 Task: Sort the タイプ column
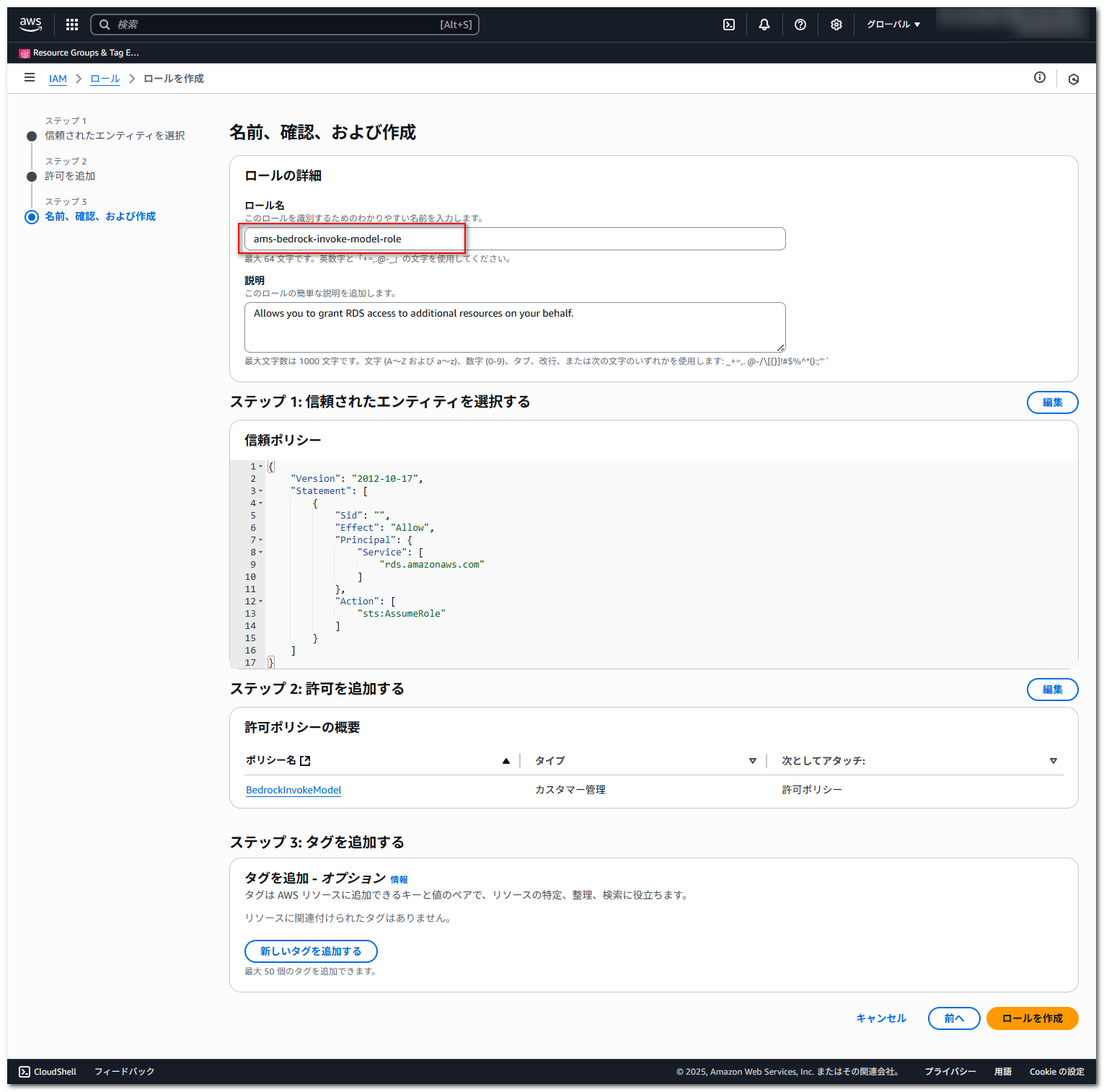tap(753, 761)
